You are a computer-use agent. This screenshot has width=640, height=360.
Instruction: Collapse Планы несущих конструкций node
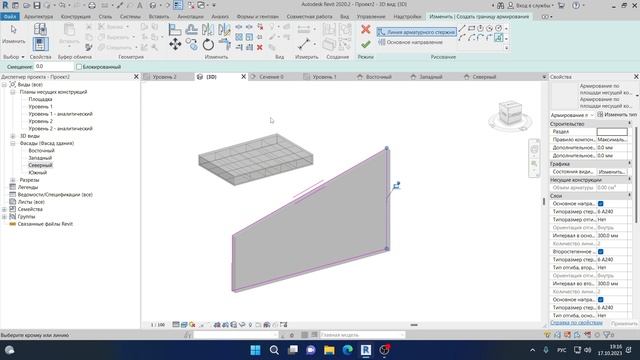[x=13, y=92]
